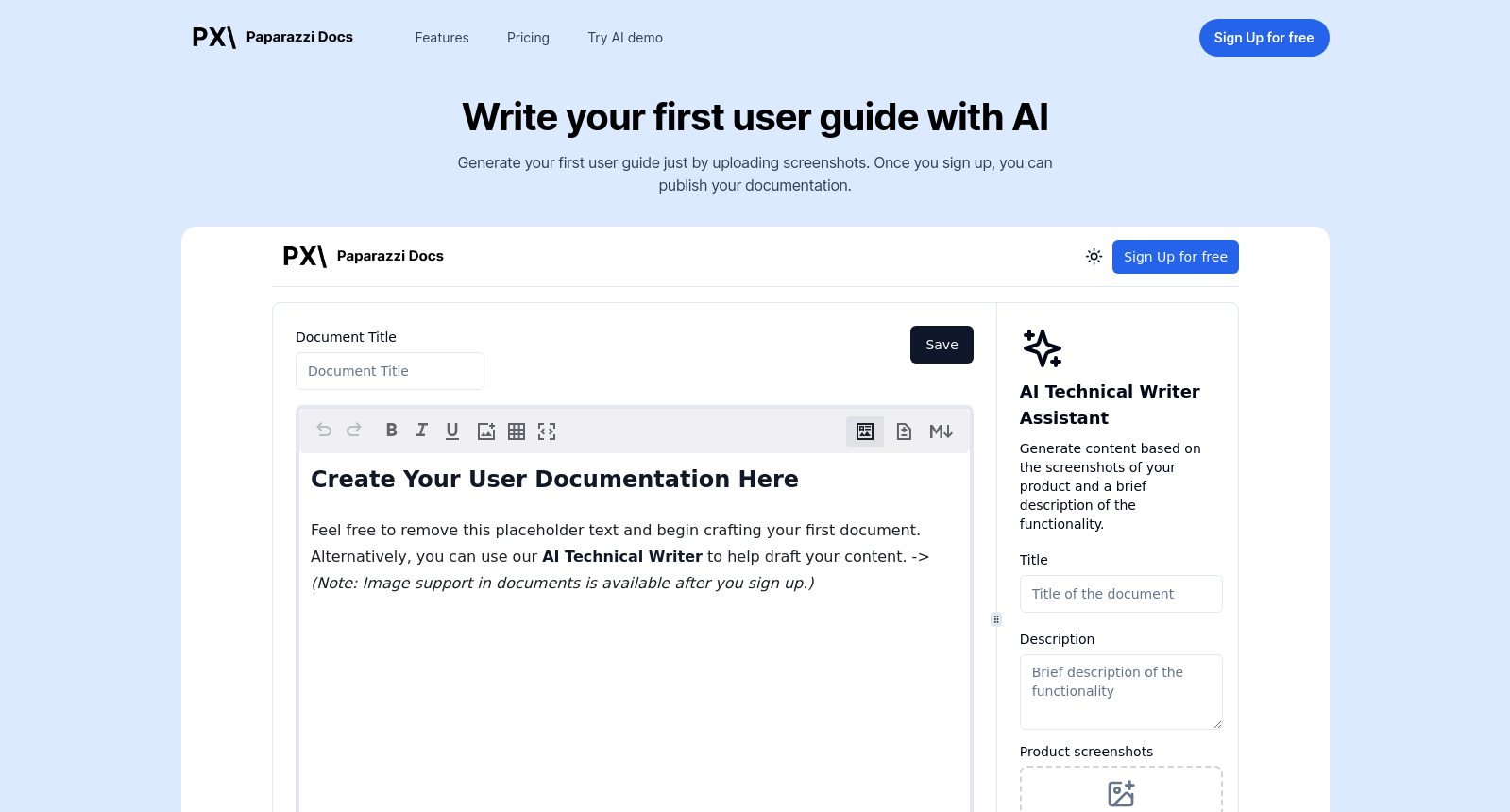Viewport: 1510px width, 812px height.
Task: Click the 'Write your first user guide with AI' headline
Action: click(755, 117)
